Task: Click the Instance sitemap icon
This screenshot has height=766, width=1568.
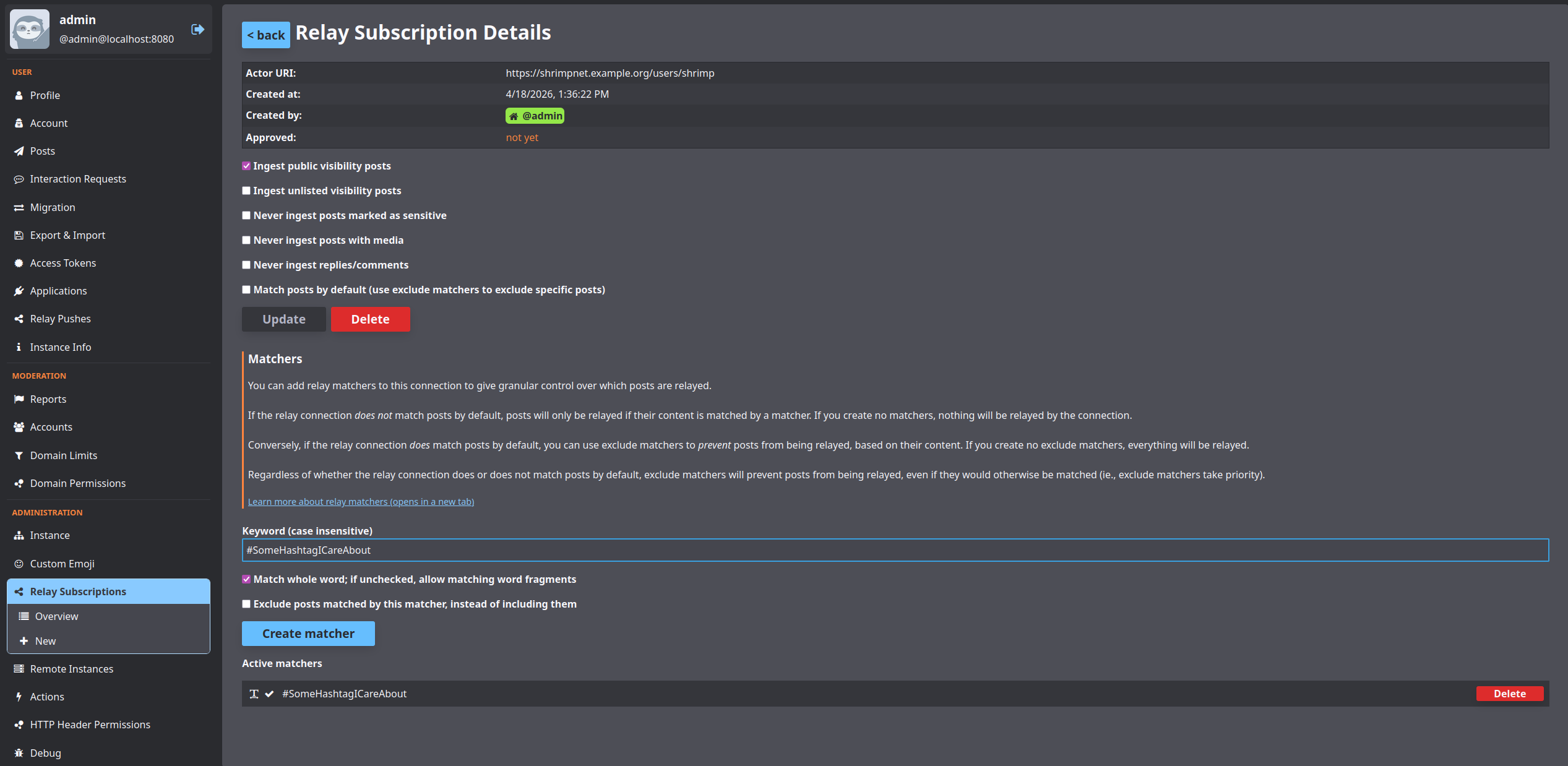Action: [x=19, y=535]
